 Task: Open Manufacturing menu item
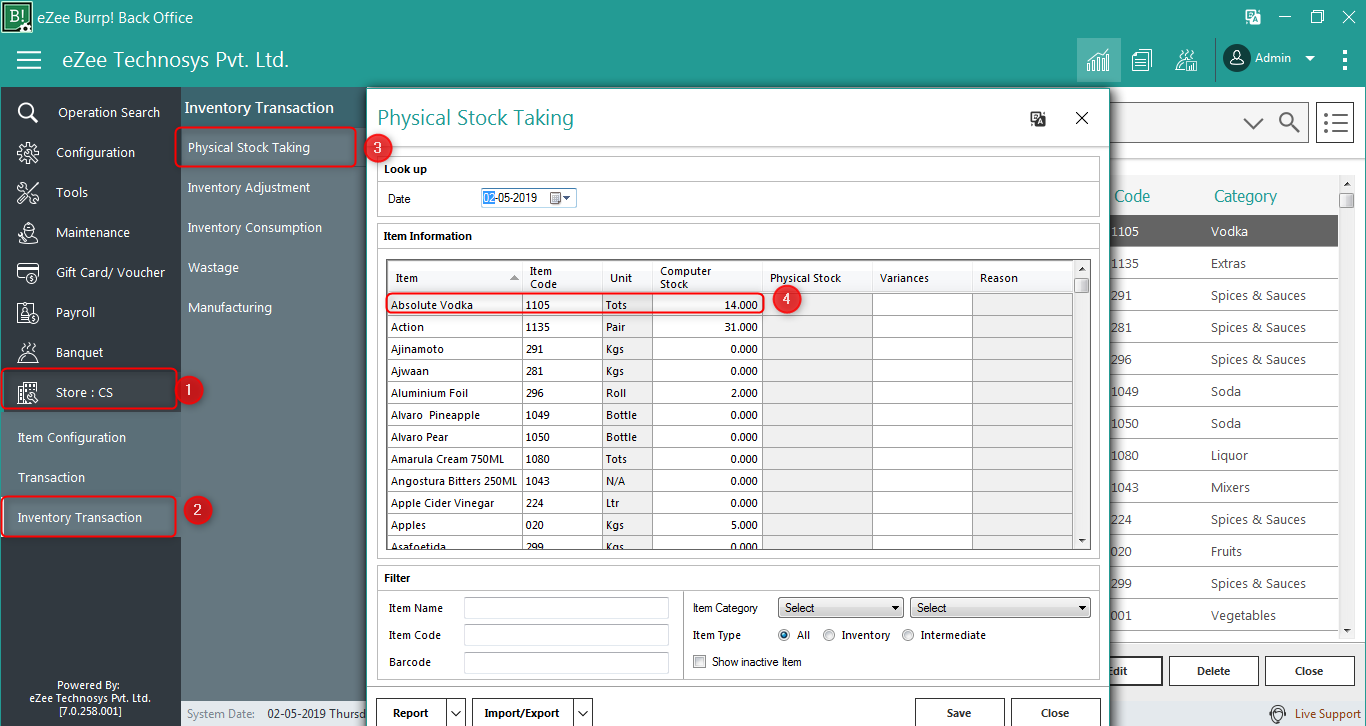click(x=230, y=308)
